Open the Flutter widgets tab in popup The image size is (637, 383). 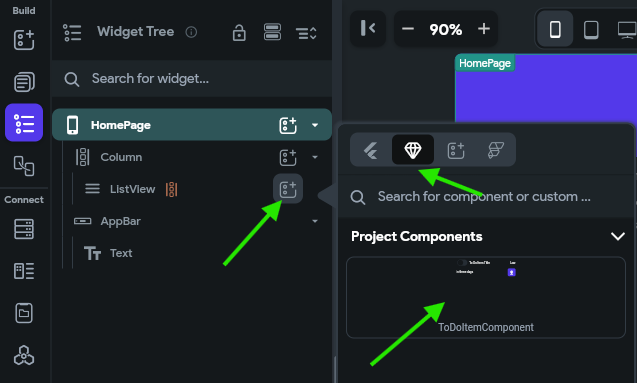370,150
